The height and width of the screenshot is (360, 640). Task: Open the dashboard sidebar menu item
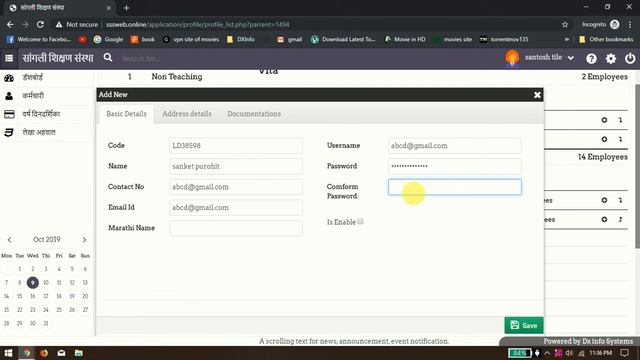[x=33, y=77]
